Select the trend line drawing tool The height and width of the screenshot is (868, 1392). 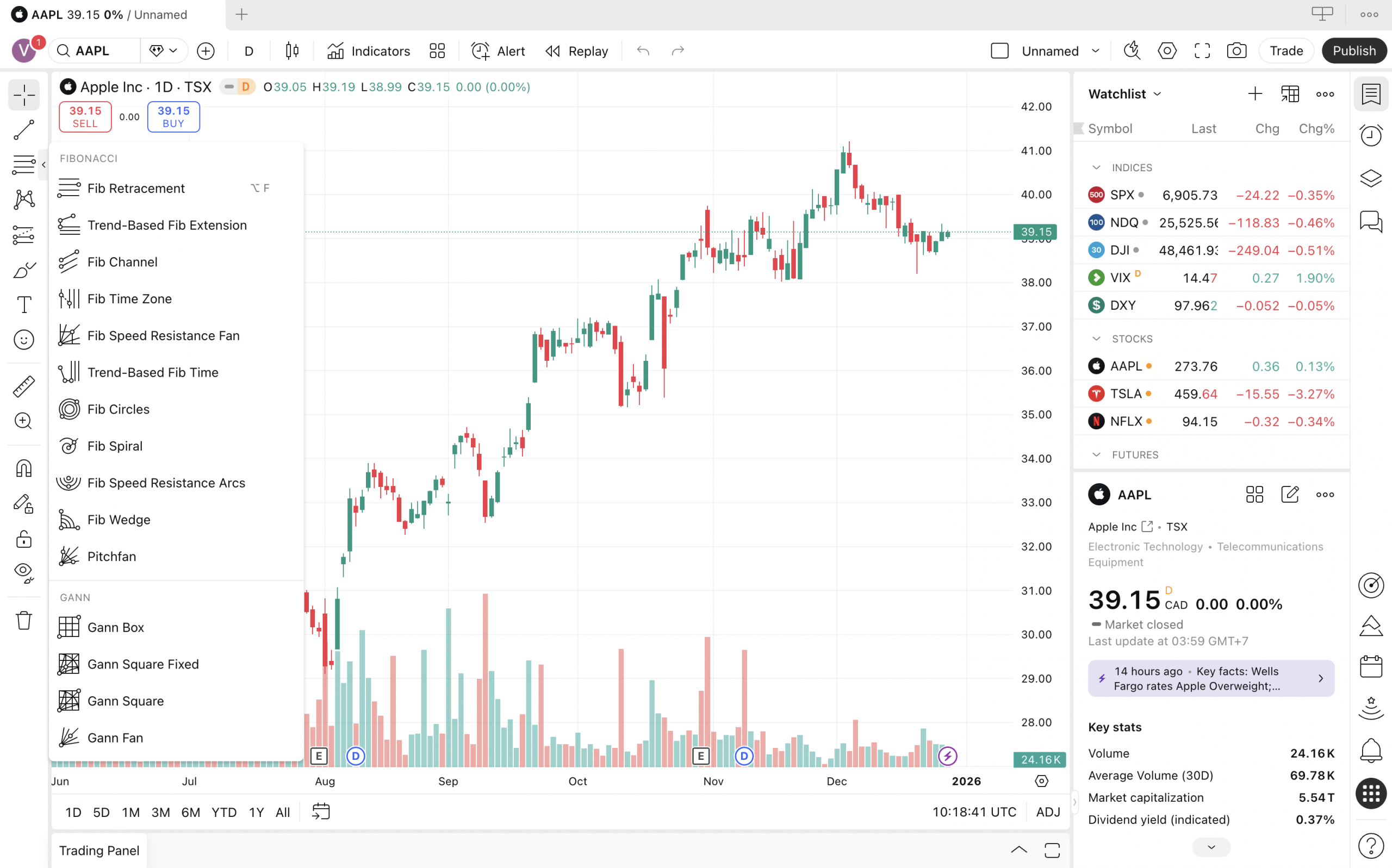pyautogui.click(x=23, y=130)
